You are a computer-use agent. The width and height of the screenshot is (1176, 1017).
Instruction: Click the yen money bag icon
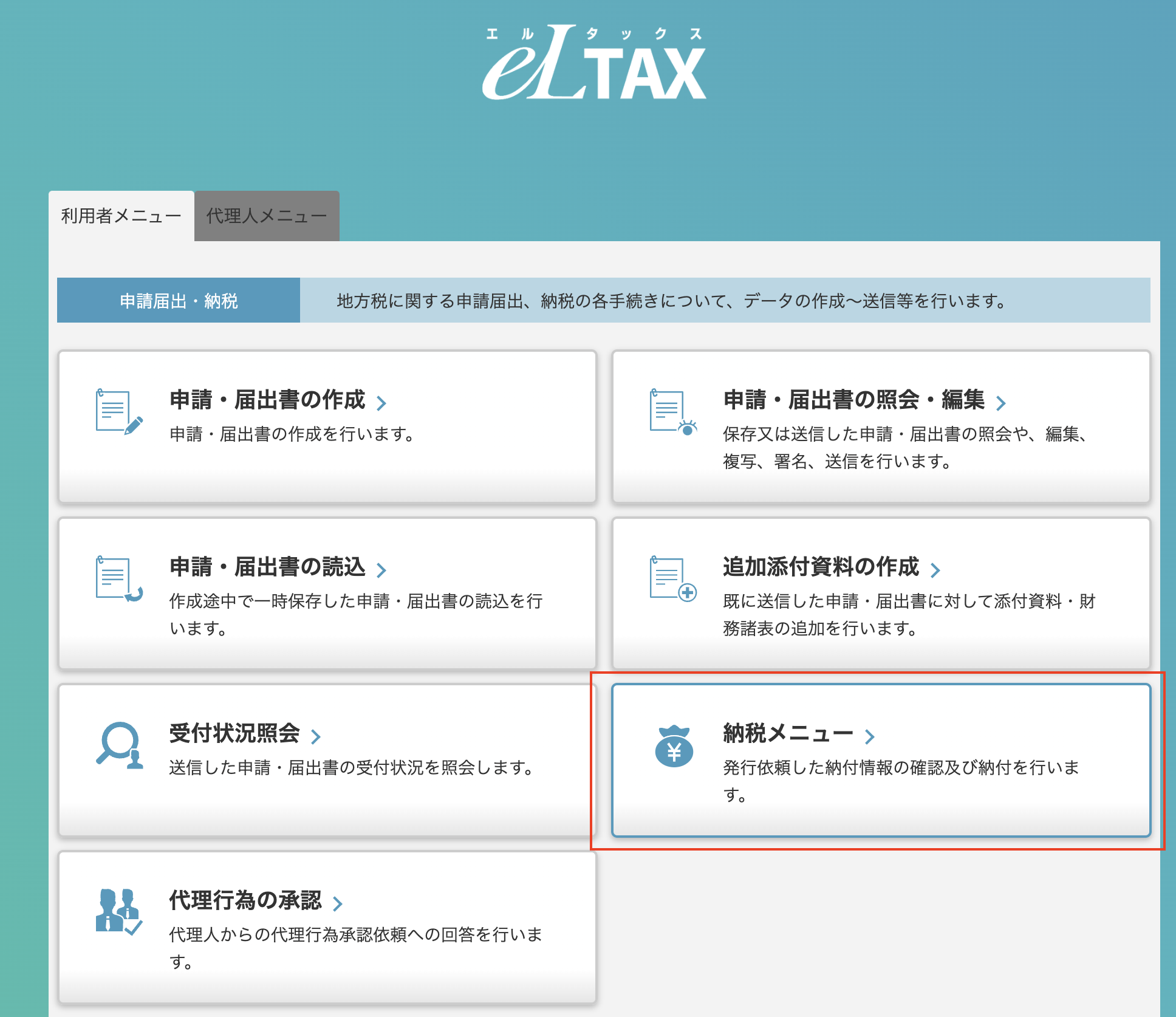[674, 745]
